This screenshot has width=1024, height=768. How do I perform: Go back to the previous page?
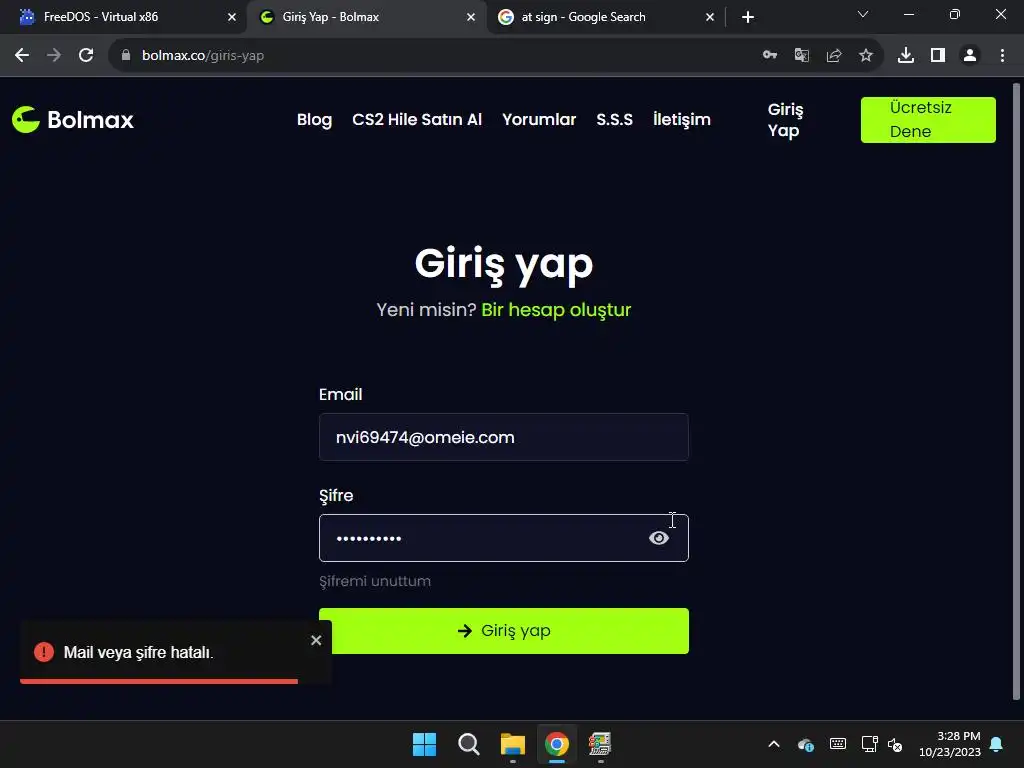[22, 56]
